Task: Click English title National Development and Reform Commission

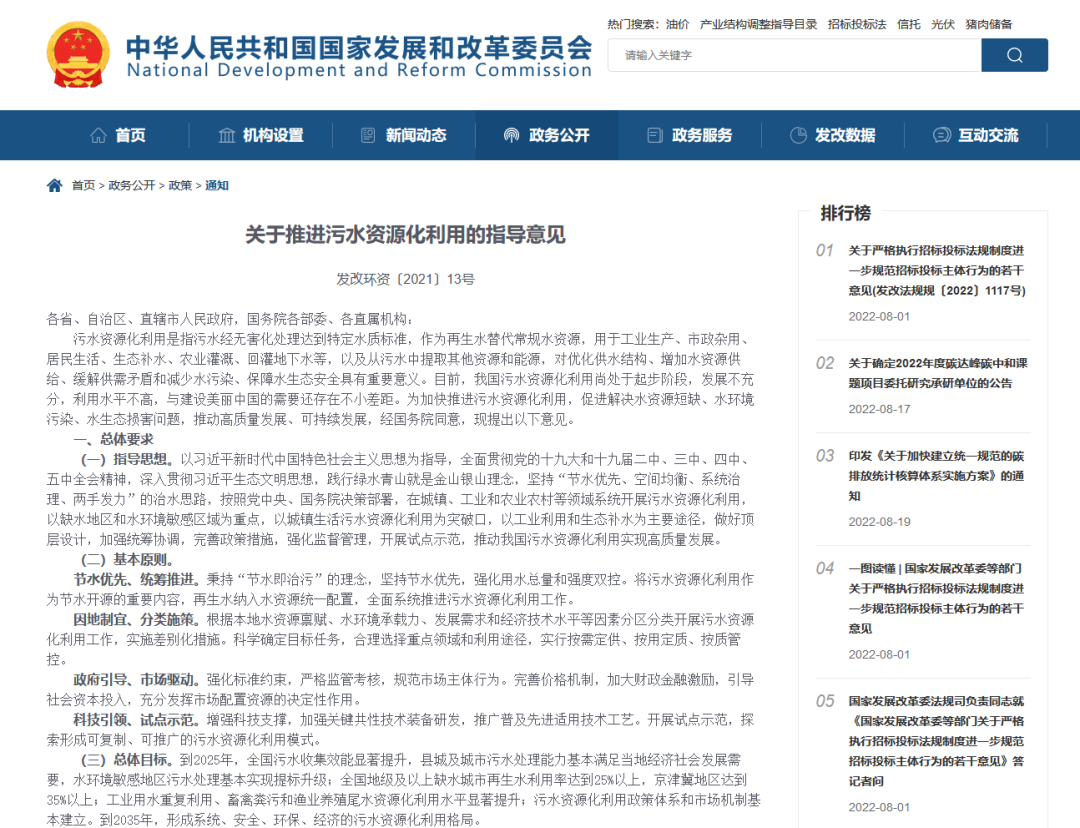Action: (x=359, y=70)
